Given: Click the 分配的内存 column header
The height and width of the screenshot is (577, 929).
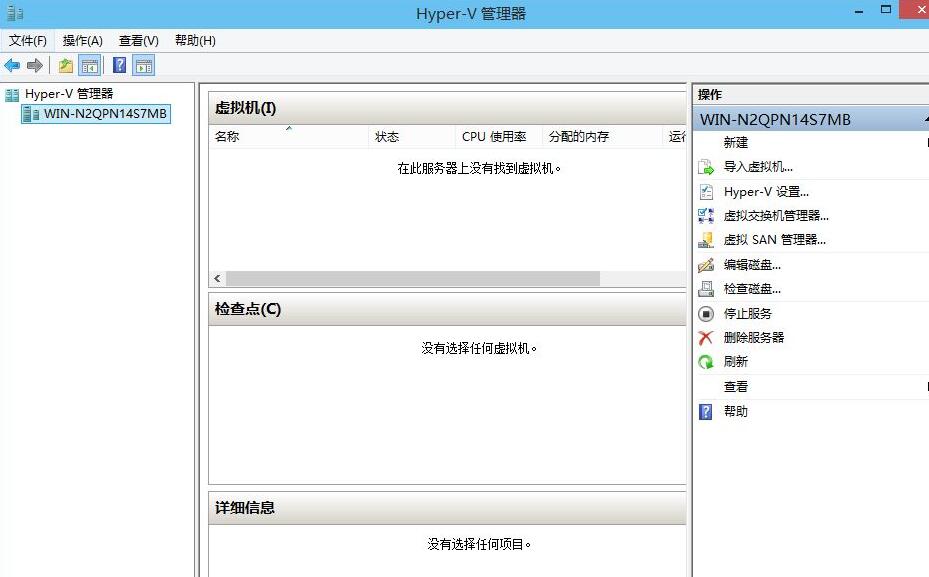Looking at the screenshot, I should (602, 136).
